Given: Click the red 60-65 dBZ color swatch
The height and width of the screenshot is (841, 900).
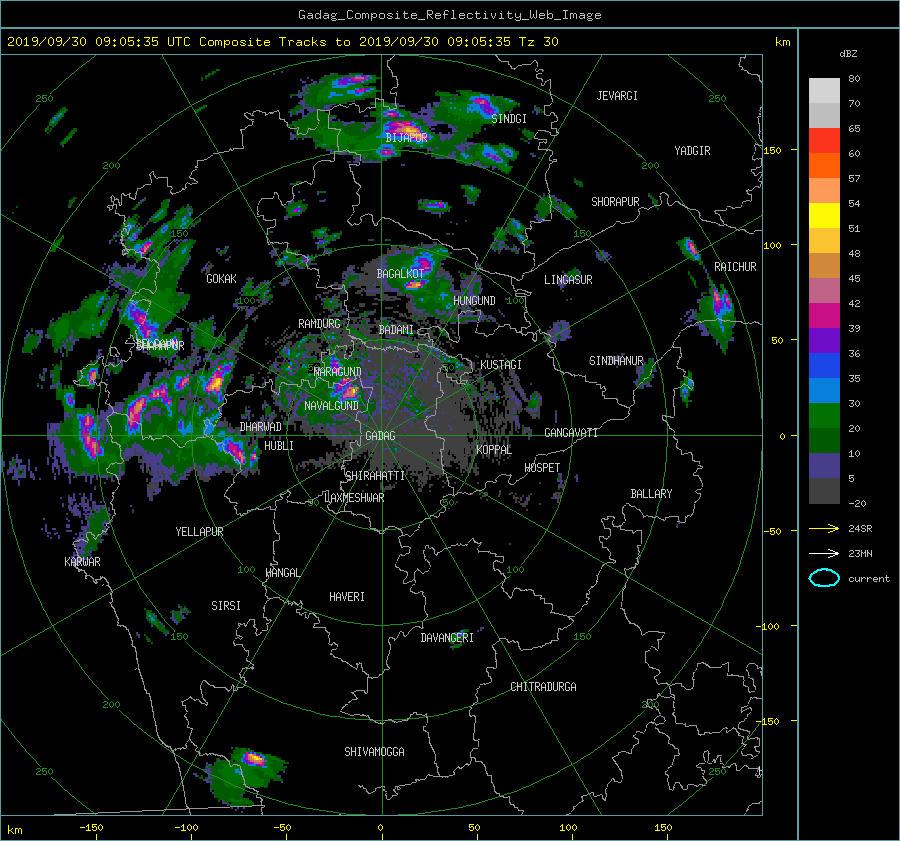Looking at the screenshot, I should (x=824, y=141).
